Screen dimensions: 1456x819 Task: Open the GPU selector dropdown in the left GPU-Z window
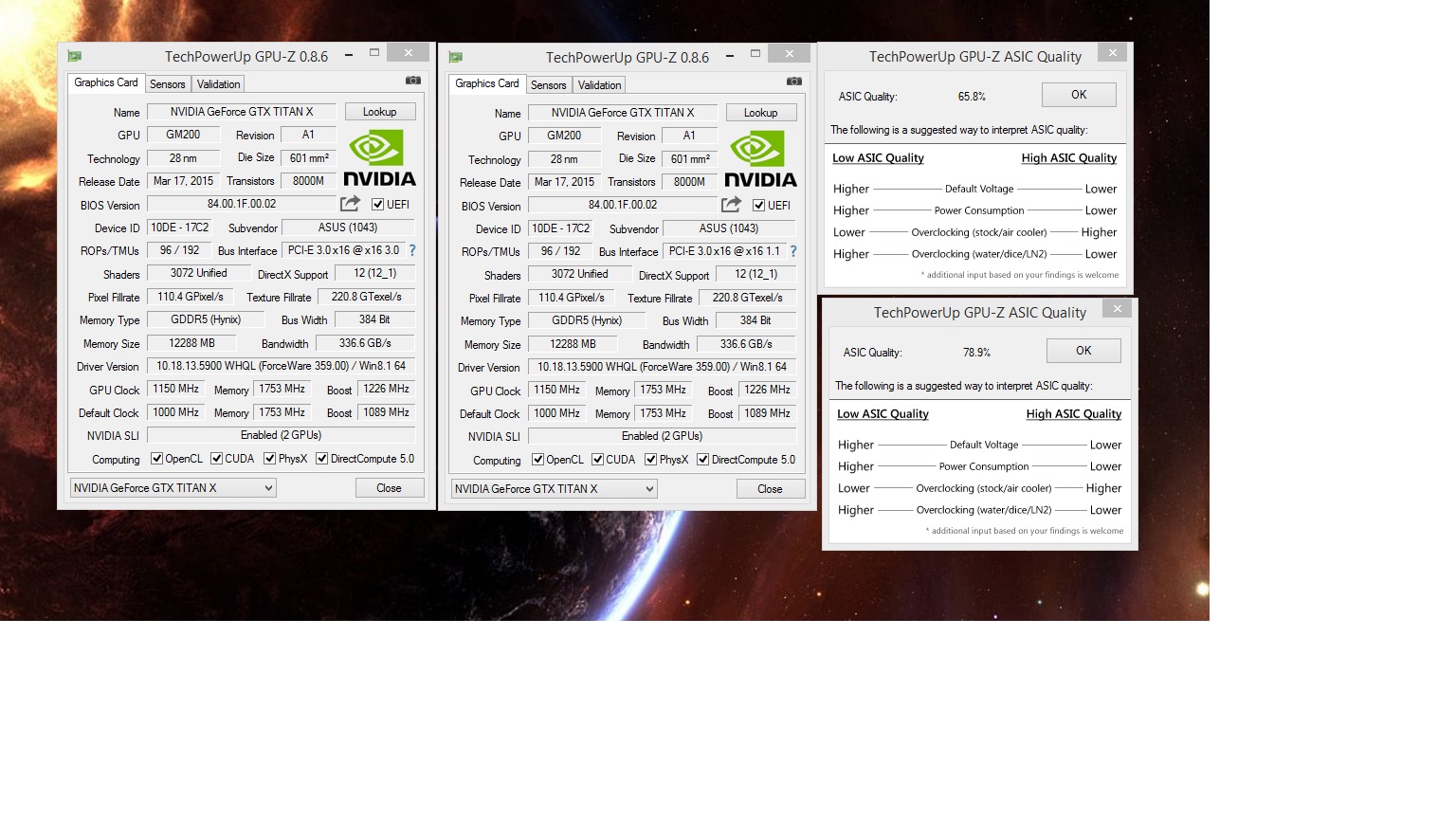173,488
